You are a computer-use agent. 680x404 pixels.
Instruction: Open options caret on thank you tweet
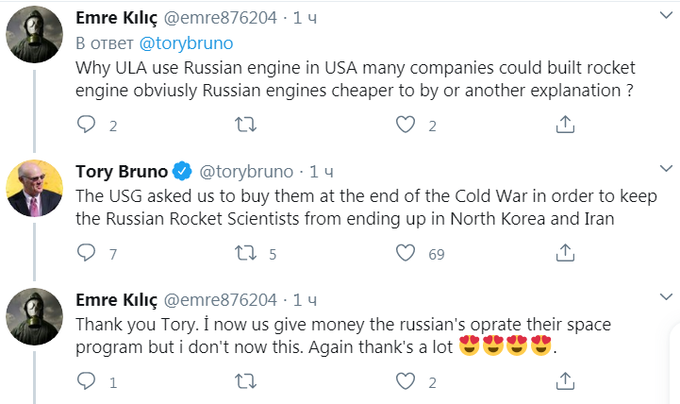click(663, 299)
